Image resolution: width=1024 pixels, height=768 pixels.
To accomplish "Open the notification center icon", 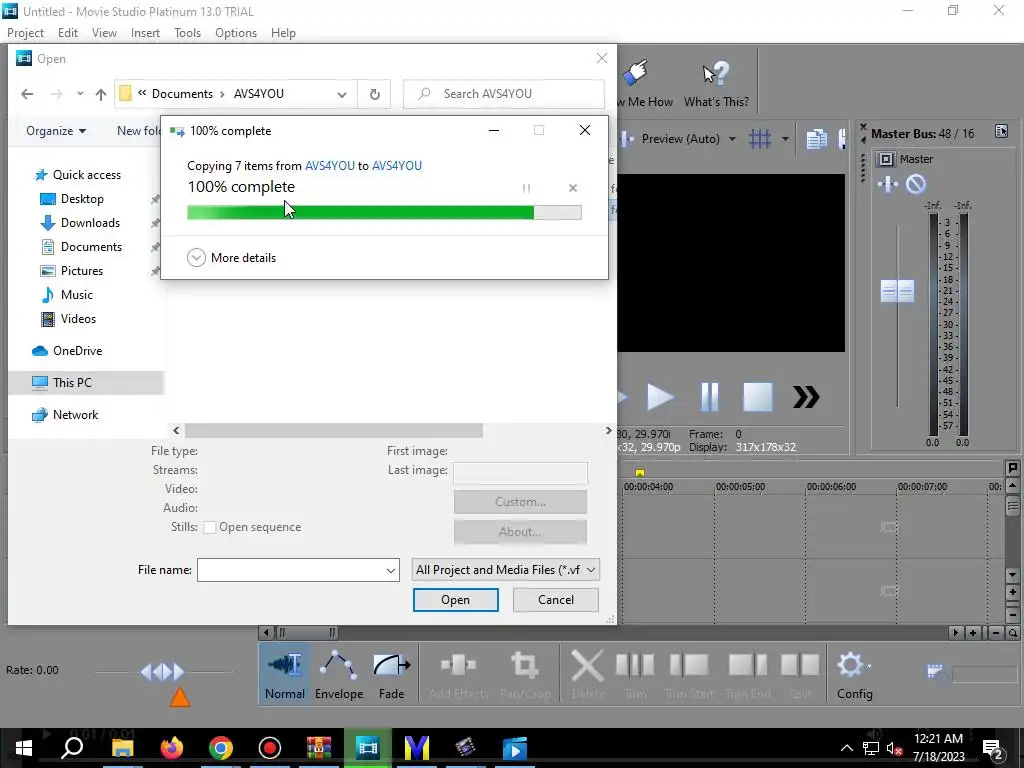I will coord(993,748).
